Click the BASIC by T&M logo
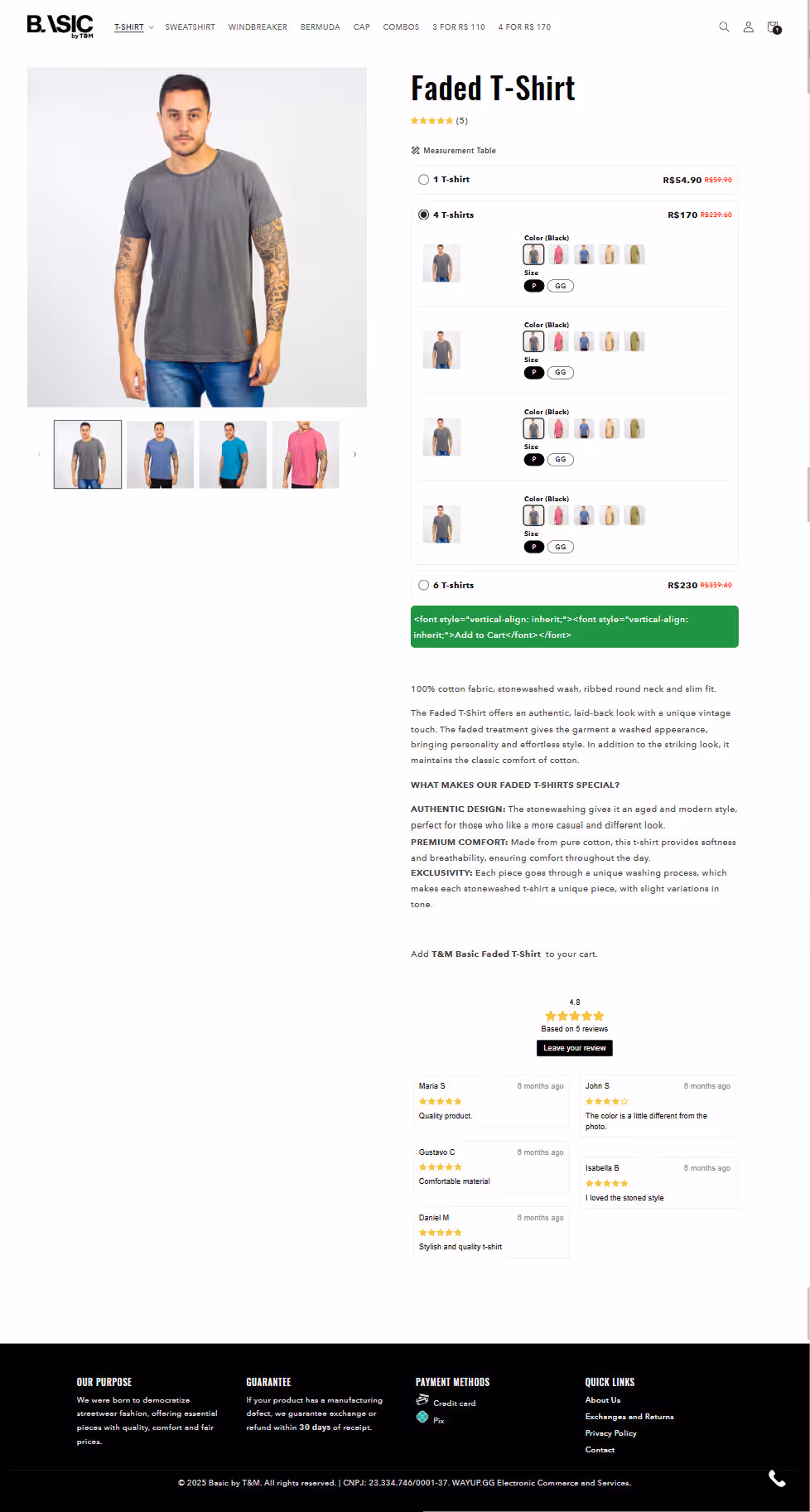810x1512 pixels. (x=60, y=27)
